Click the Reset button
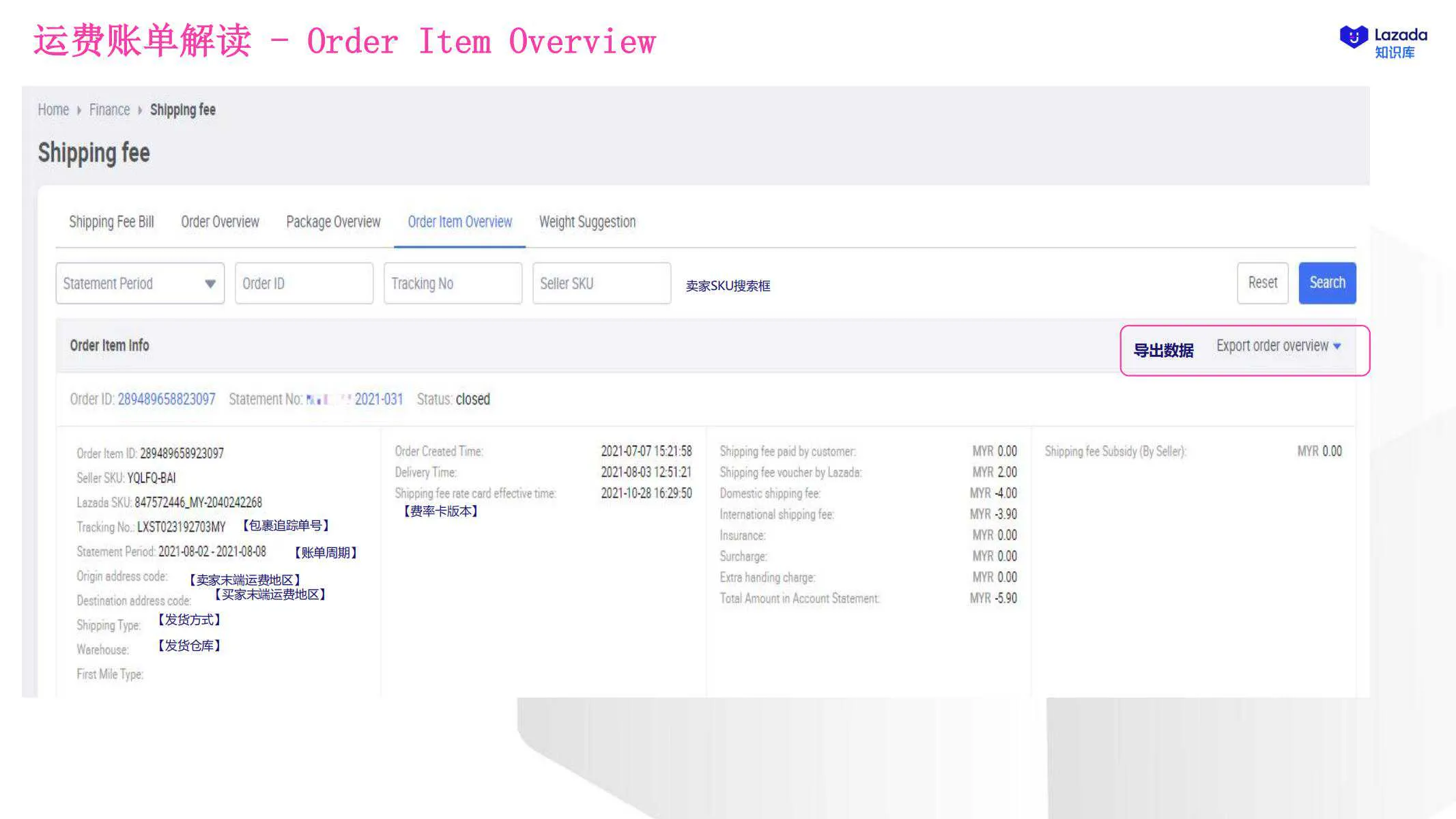 pos(1262,283)
